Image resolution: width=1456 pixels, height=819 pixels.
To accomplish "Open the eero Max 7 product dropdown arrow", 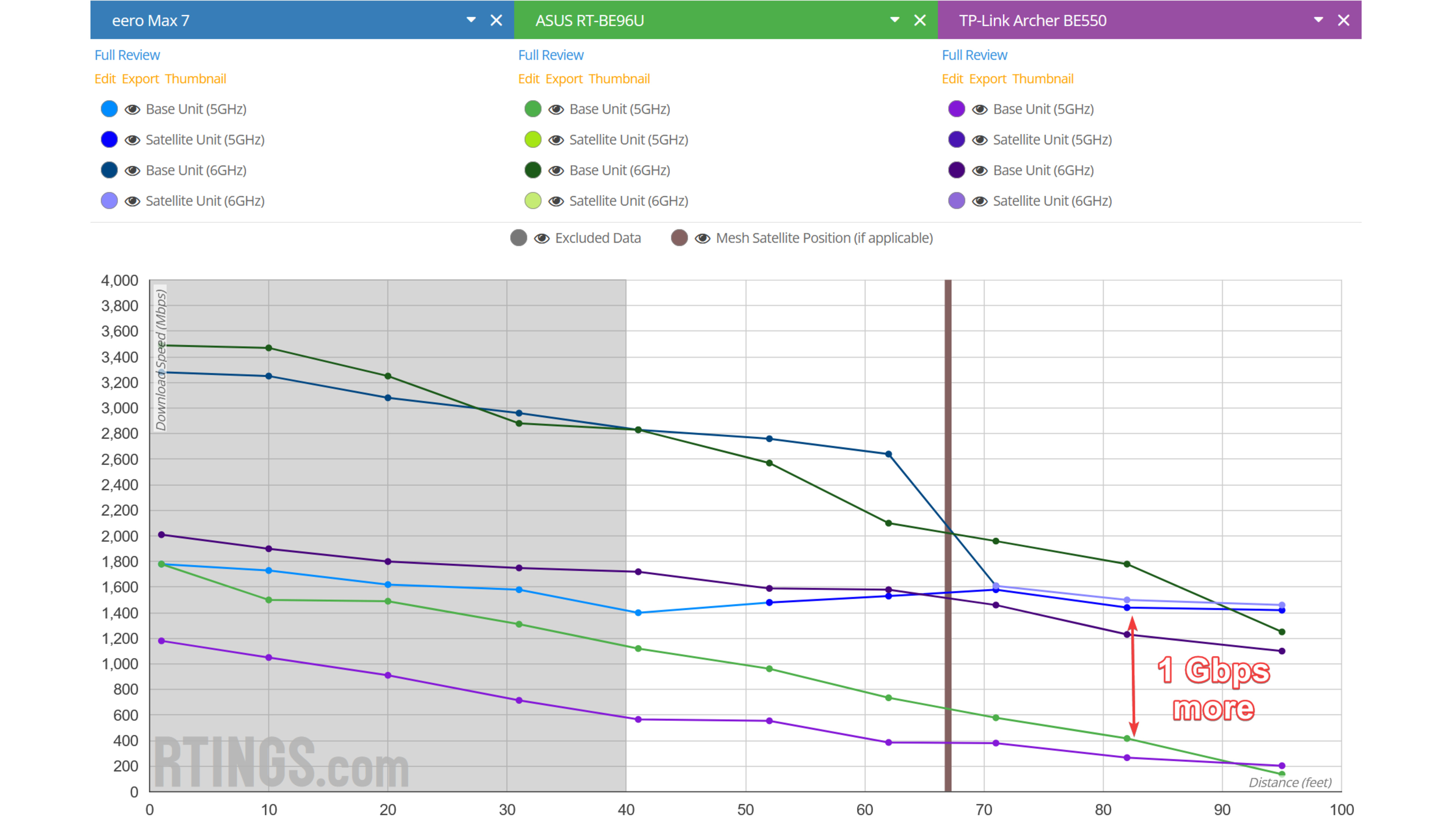I will pos(471,20).
